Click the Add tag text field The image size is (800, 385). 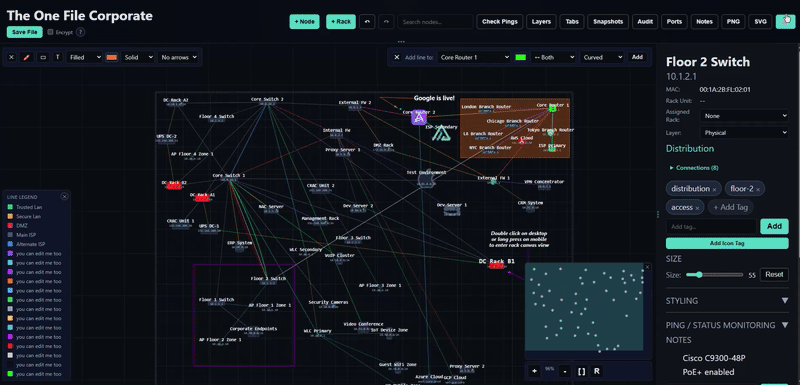click(x=711, y=226)
